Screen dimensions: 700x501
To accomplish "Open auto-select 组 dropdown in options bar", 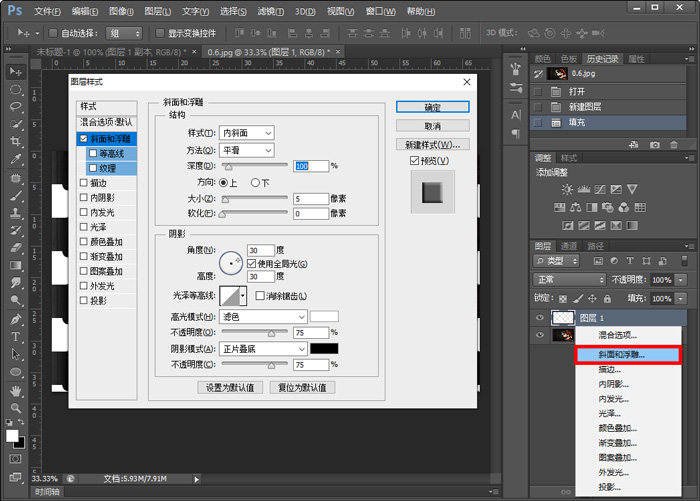I will (124, 33).
